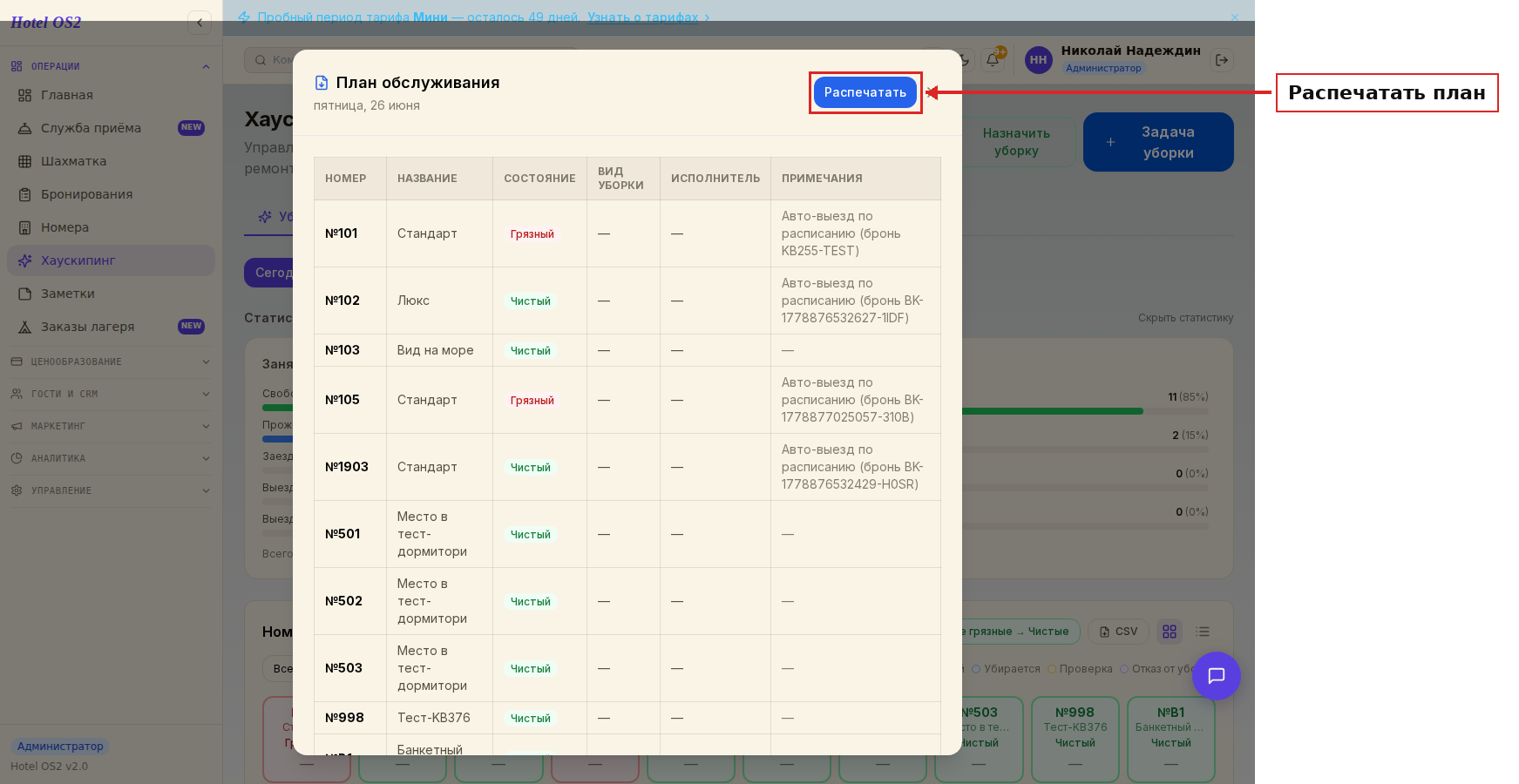This screenshot has width=1519, height=784.
Task: Switch to the grid view icon
Action: point(1170,632)
